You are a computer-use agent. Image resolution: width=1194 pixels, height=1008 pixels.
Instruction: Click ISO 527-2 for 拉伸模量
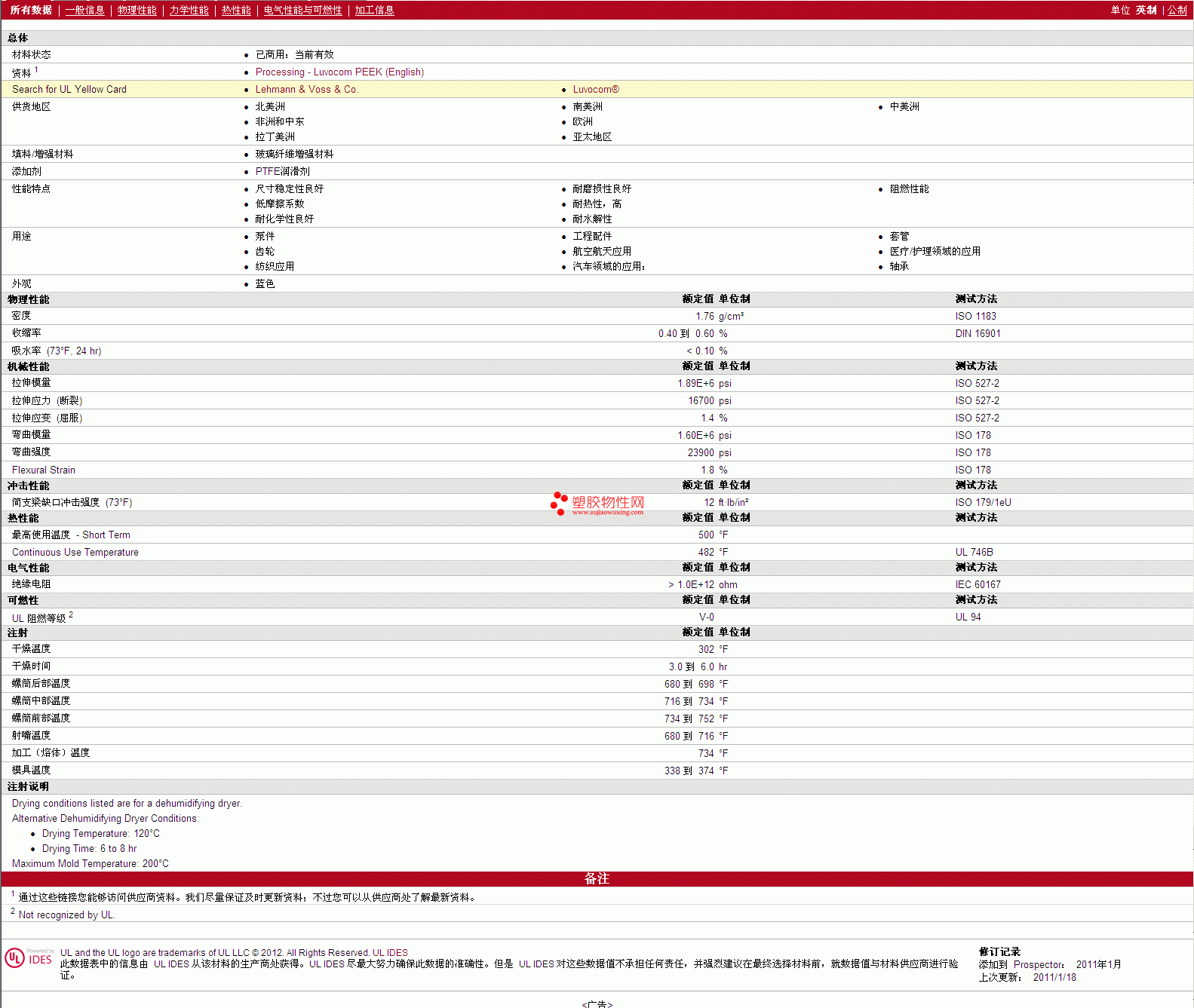click(x=977, y=383)
